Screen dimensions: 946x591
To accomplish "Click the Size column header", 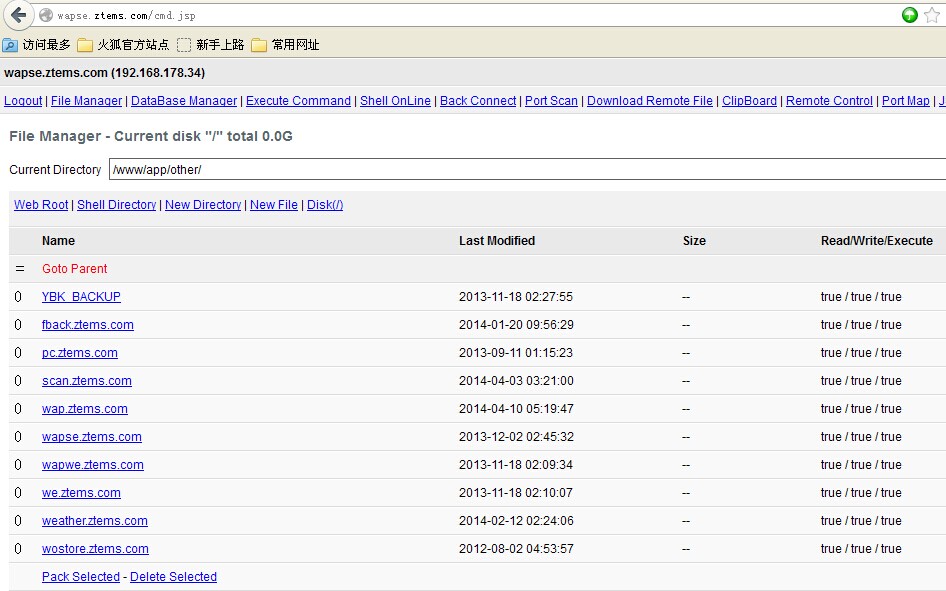I will tap(694, 241).
